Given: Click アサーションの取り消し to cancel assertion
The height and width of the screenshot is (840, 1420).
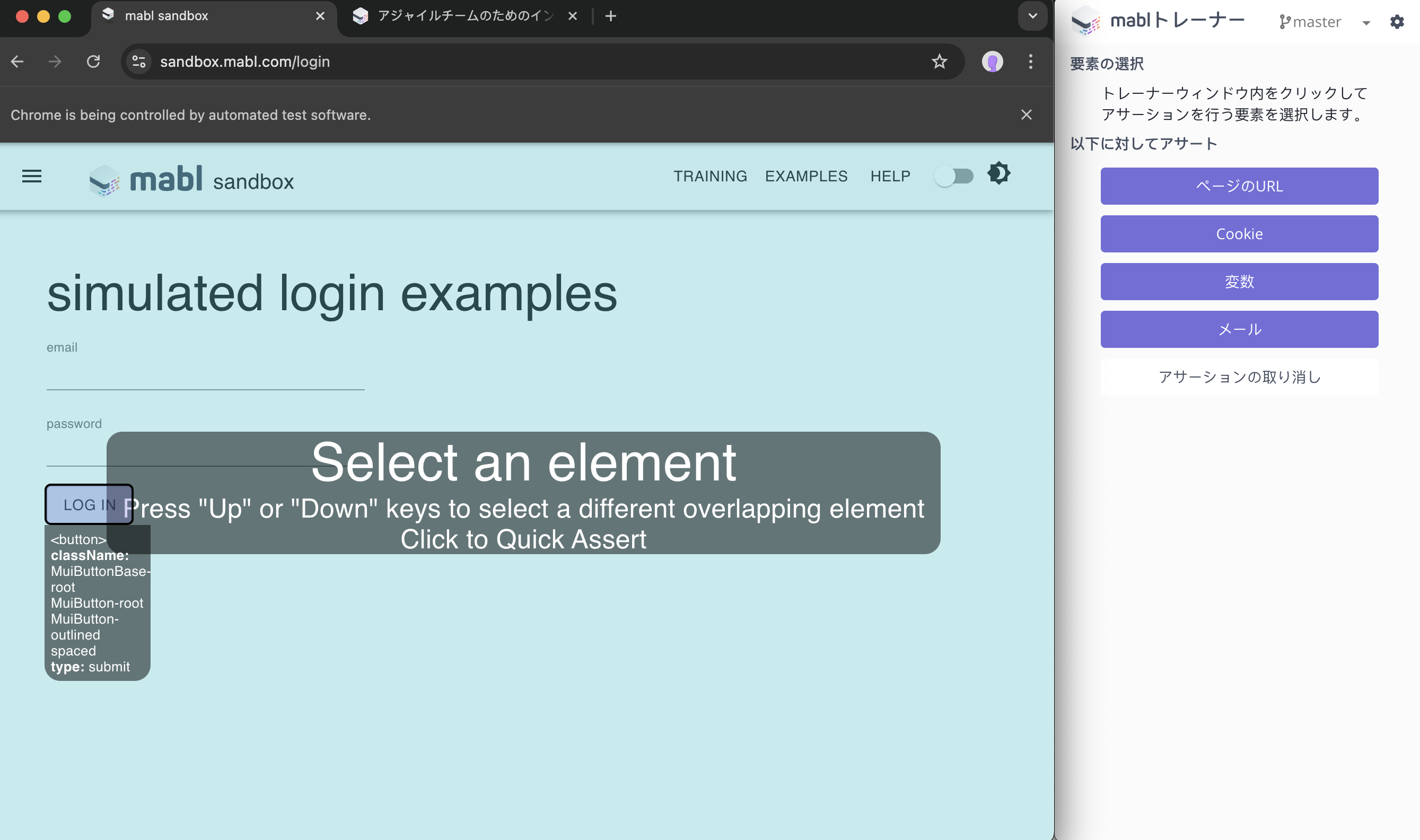Looking at the screenshot, I should click(1239, 377).
